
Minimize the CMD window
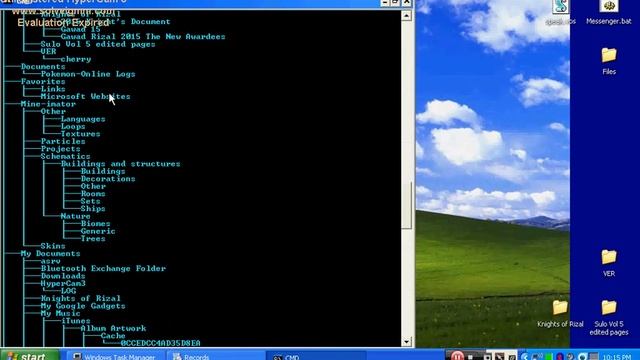[x=385, y=2]
